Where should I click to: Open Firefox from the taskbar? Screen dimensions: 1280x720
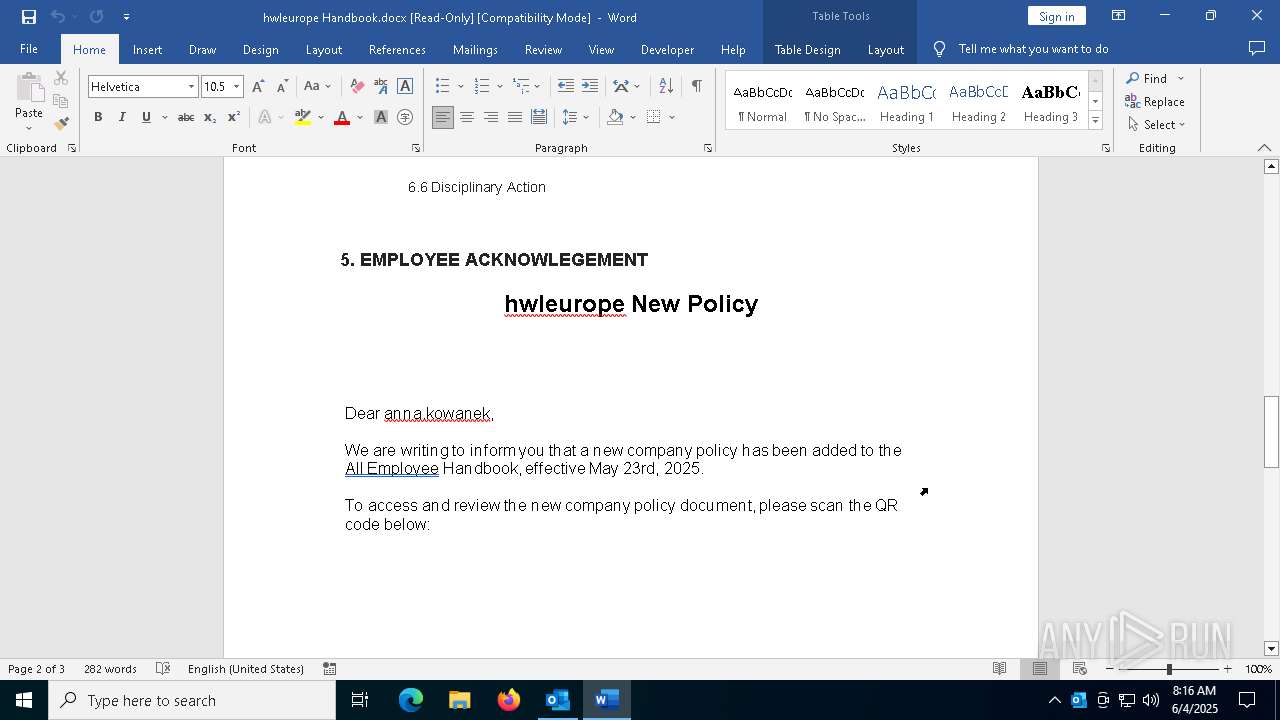[x=509, y=700]
